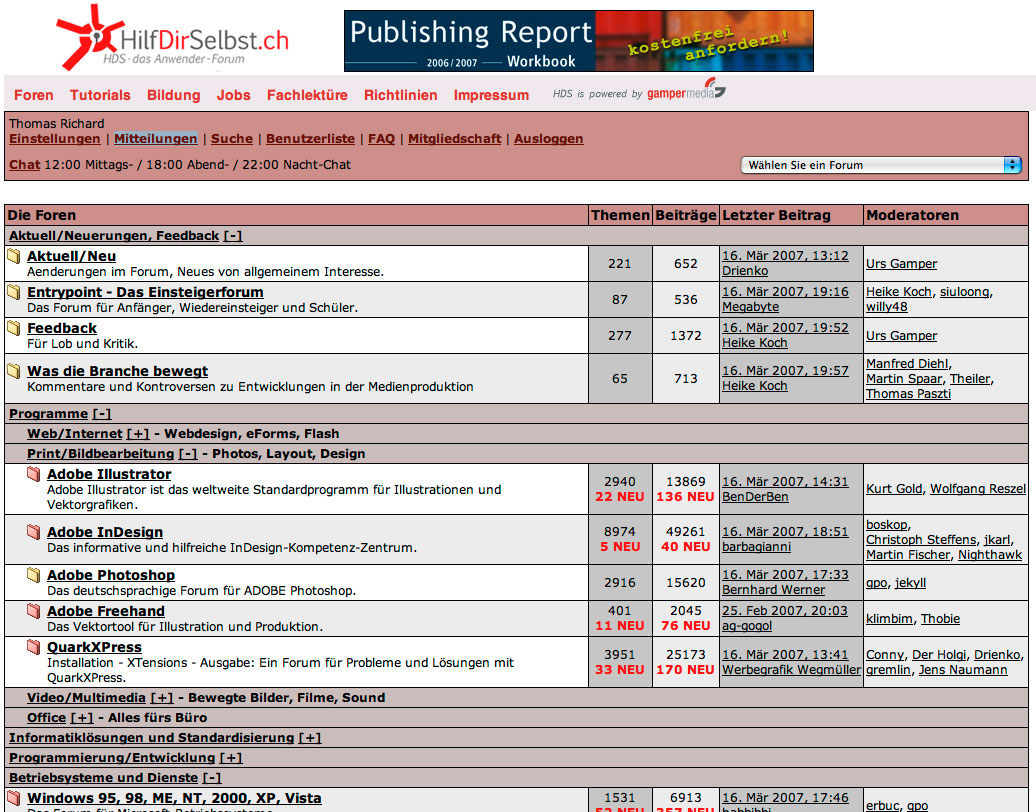This screenshot has width=1036, height=812.
Task: Click red folder icon beside Adobe Illustrator
Action: (x=34, y=474)
